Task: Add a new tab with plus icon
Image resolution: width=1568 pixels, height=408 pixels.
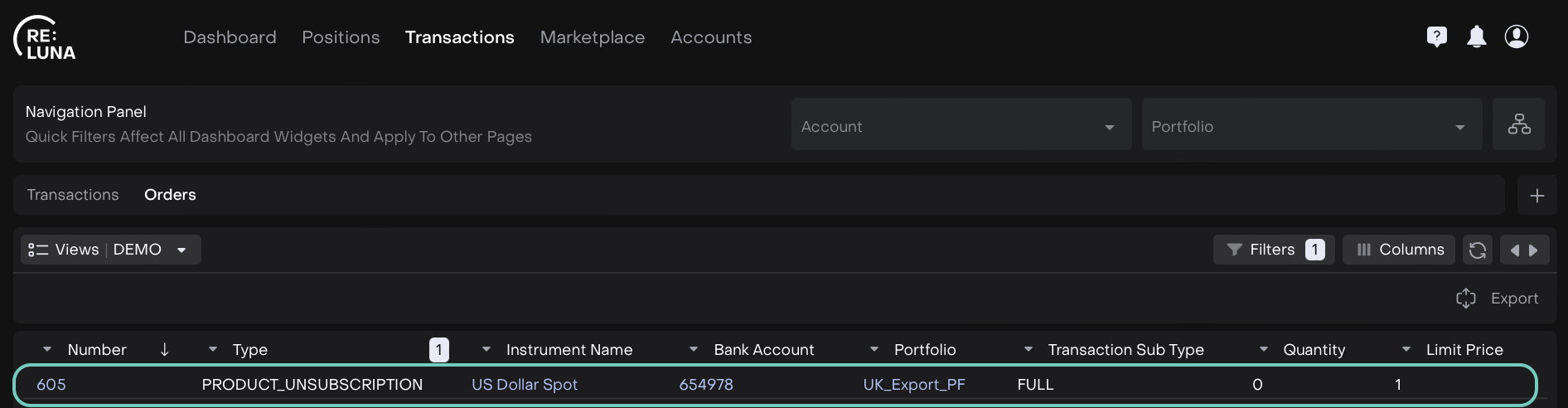Action: [x=1537, y=196]
